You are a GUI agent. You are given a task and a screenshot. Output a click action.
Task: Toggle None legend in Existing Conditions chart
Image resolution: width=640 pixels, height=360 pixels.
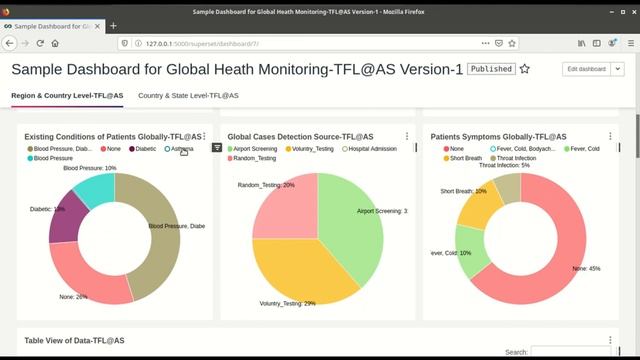[x=111, y=149]
